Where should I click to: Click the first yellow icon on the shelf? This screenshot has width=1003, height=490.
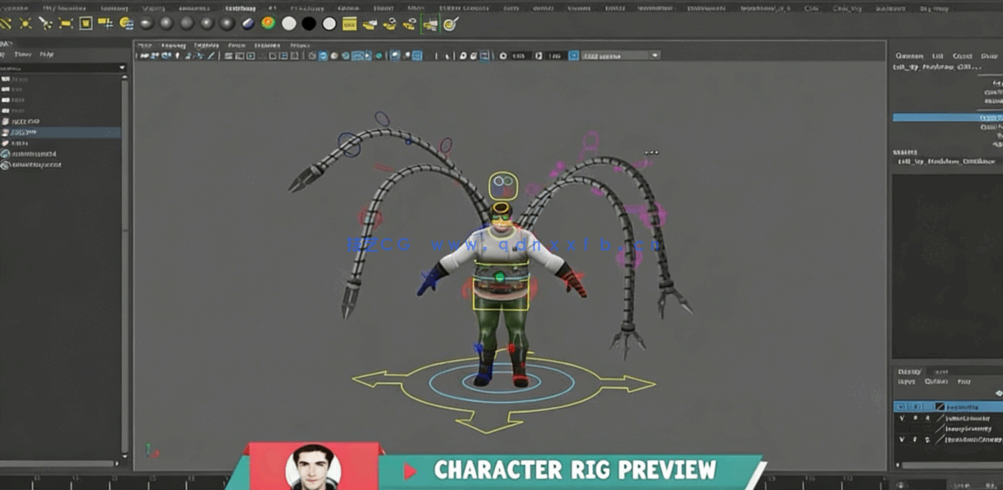pyautogui.click(x=6, y=23)
